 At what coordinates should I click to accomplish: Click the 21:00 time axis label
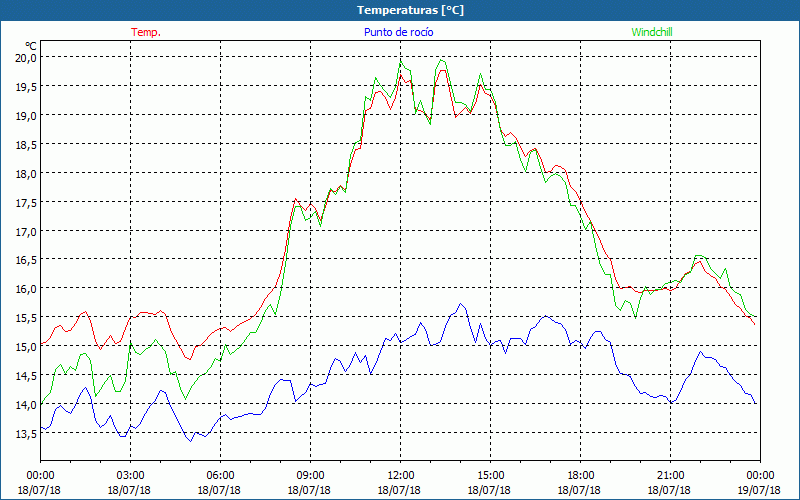670,476
